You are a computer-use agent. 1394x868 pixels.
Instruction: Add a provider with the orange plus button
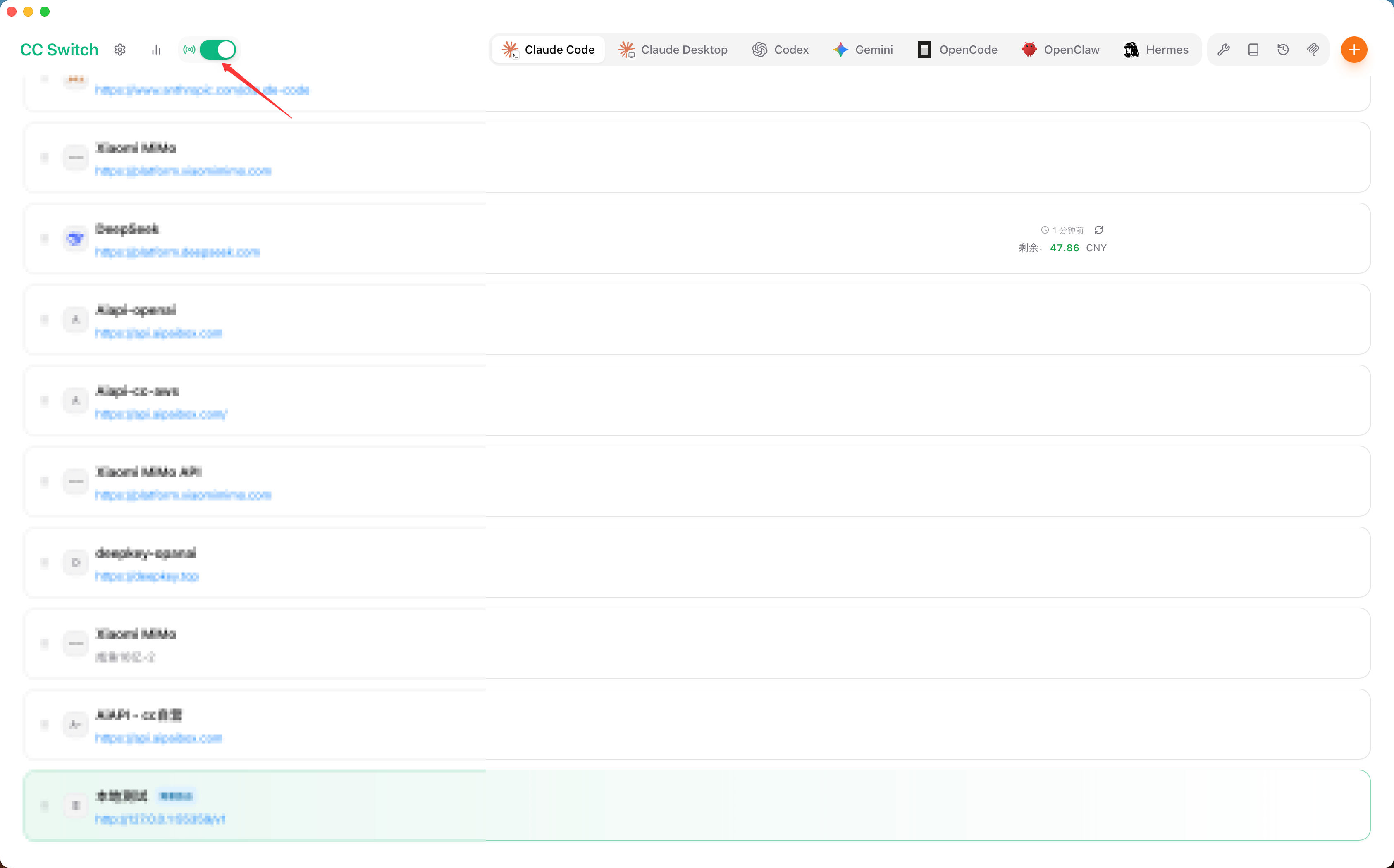pos(1354,50)
